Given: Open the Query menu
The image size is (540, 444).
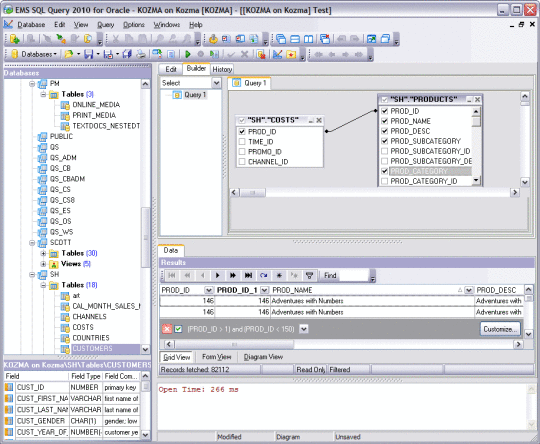Looking at the screenshot, I should (105, 25).
